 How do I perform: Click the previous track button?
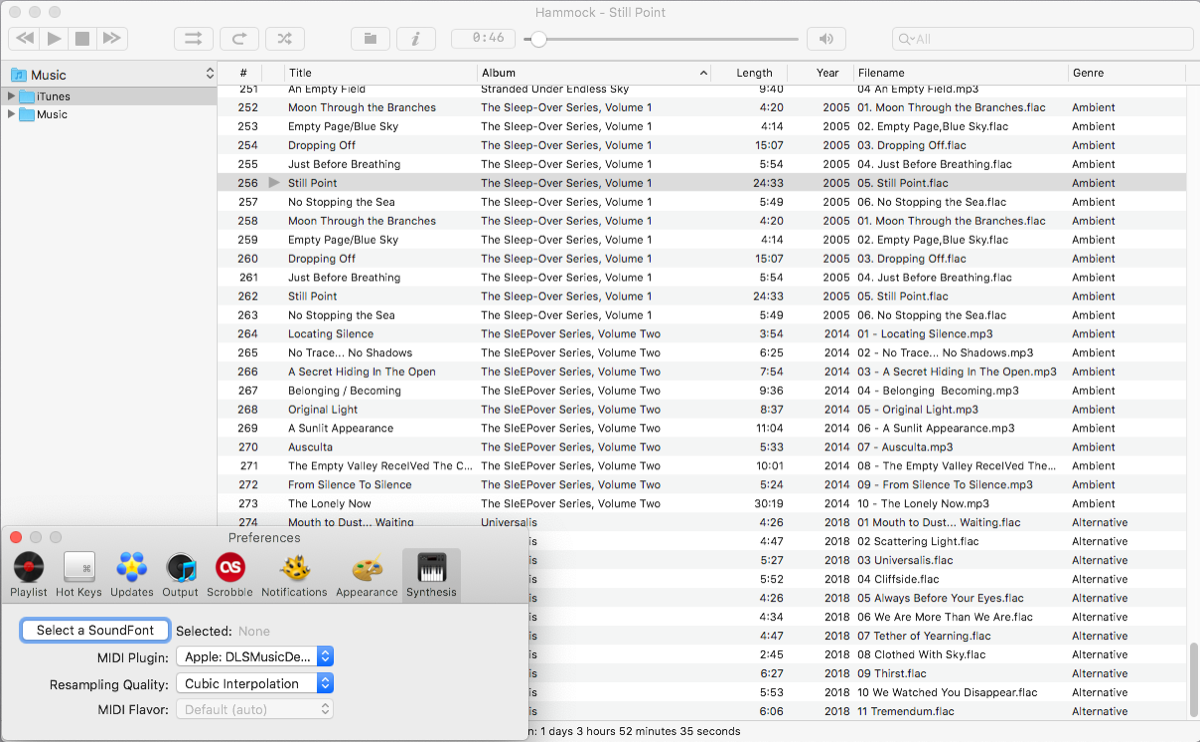25,39
